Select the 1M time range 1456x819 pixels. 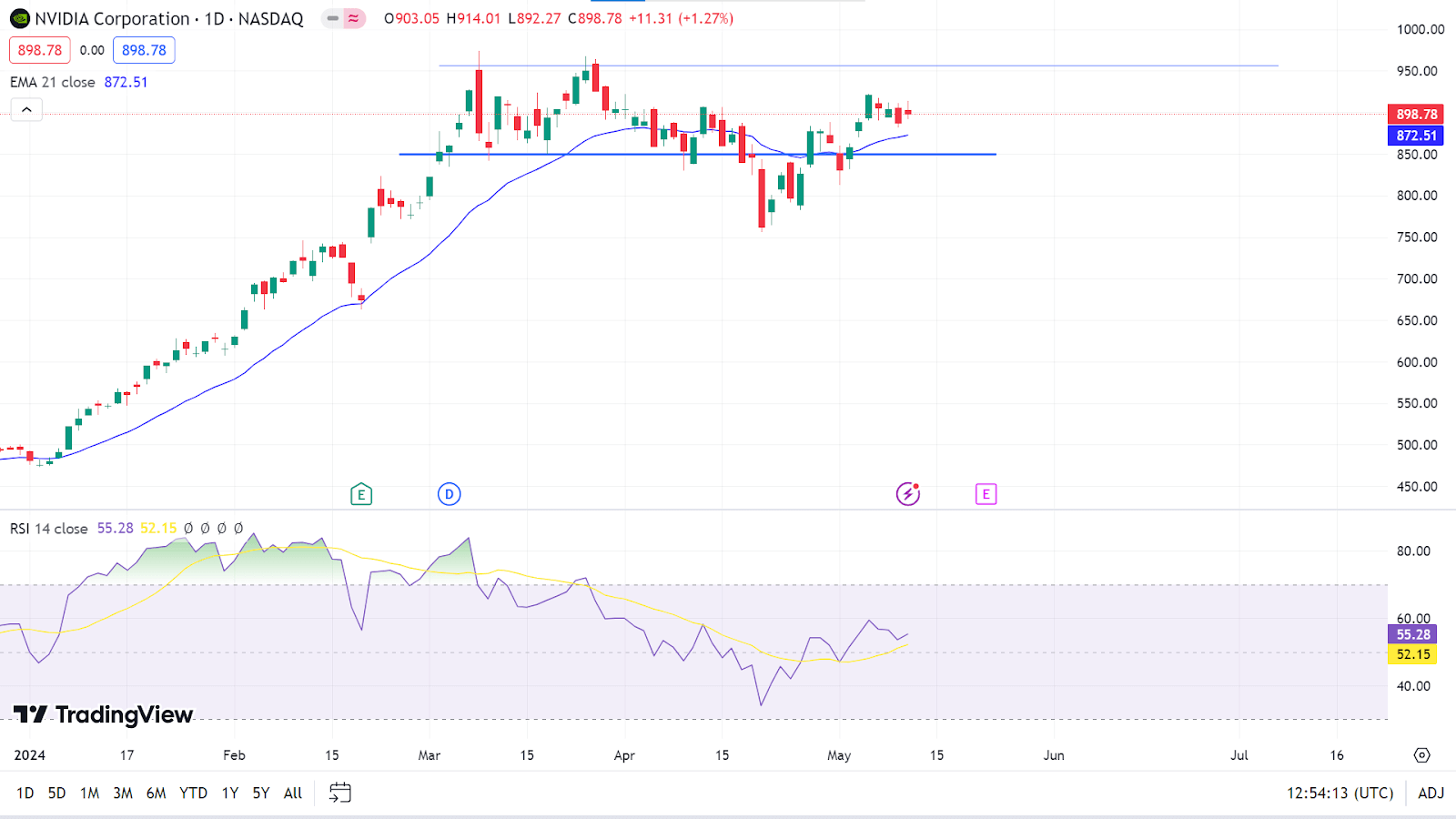89,793
